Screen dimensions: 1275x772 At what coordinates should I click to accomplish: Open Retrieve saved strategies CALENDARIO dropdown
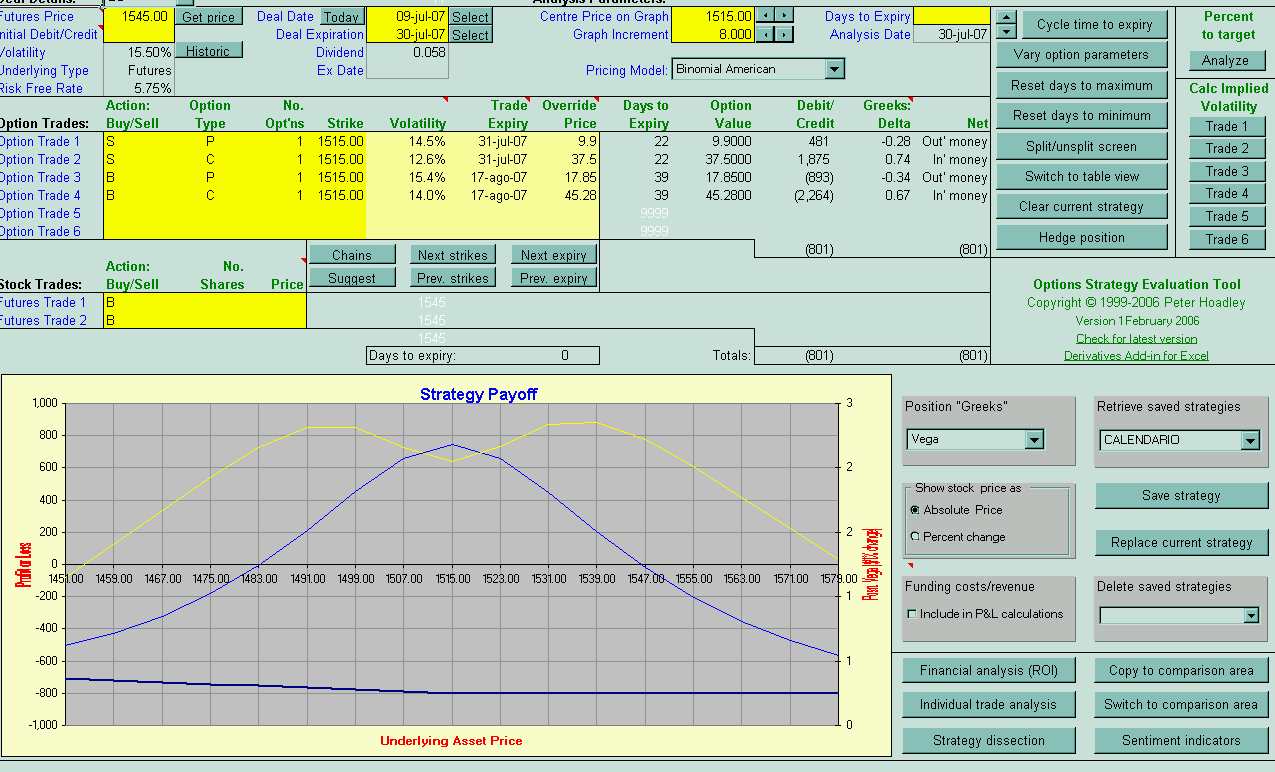(x=1249, y=440)
